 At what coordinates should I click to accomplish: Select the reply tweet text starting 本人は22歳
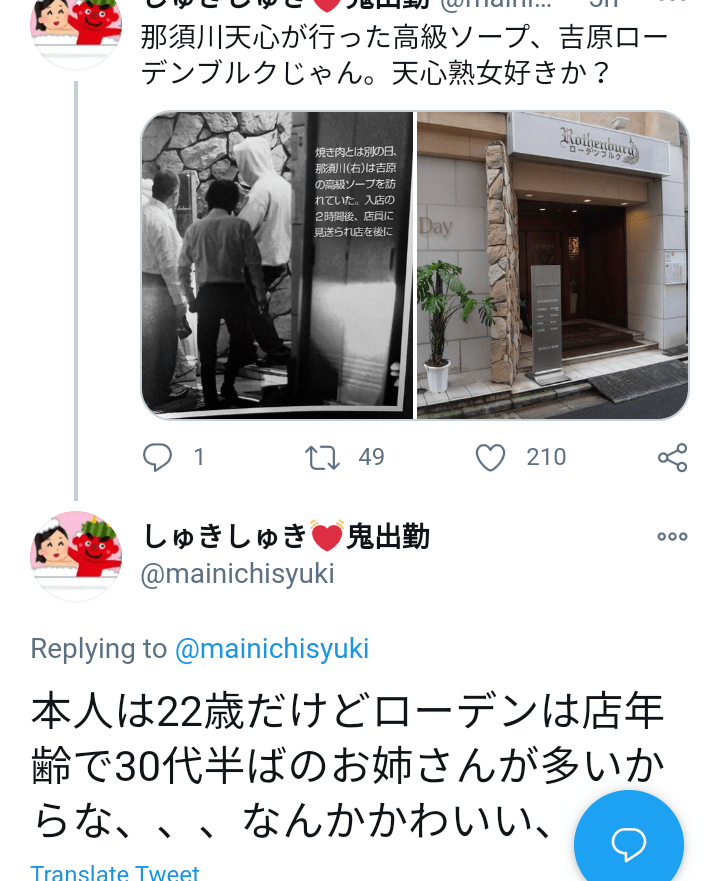tap(347, 766)
